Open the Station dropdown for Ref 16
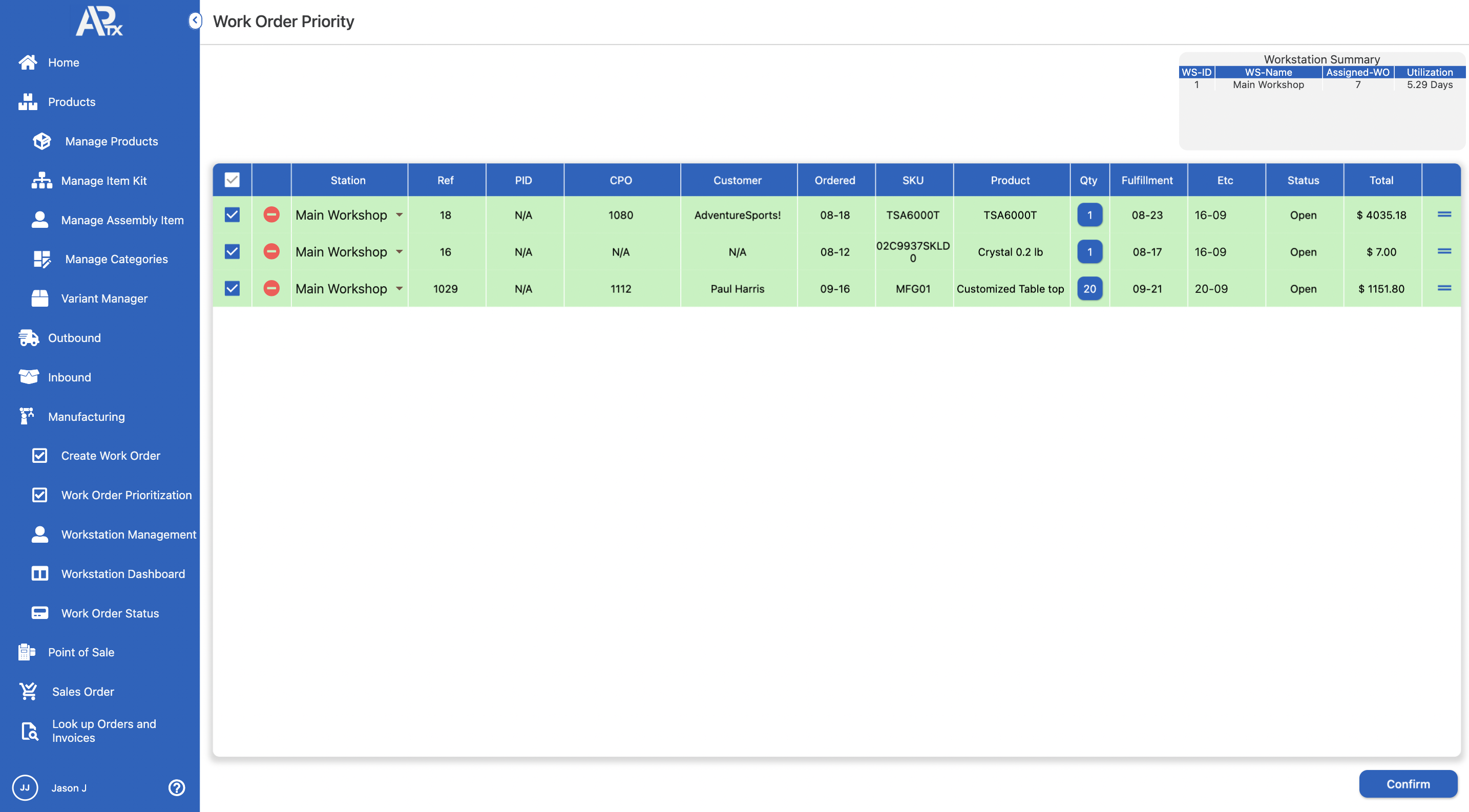 (x=399, y=252)
